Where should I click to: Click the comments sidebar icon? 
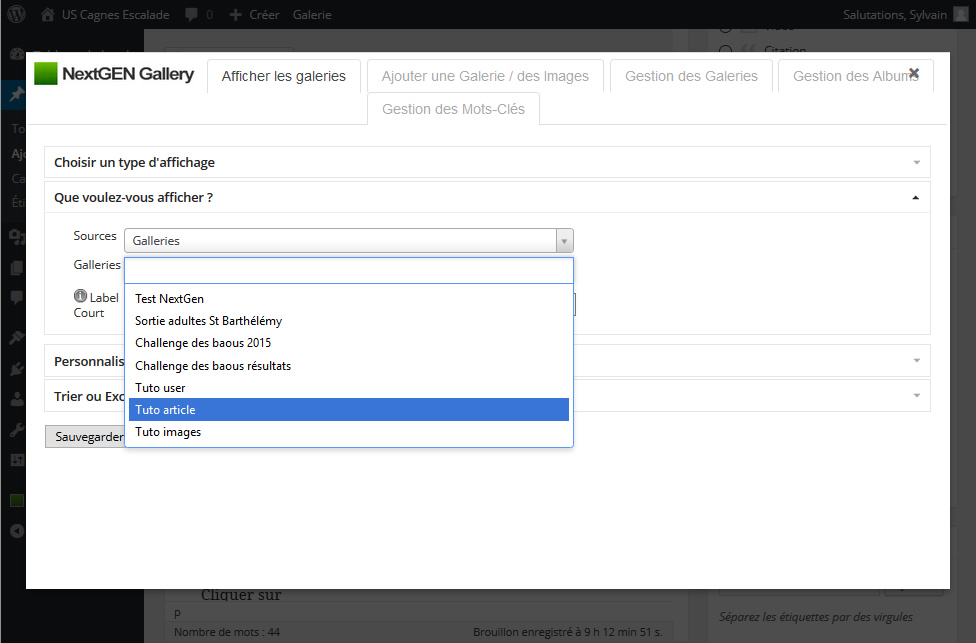point(17,298)
